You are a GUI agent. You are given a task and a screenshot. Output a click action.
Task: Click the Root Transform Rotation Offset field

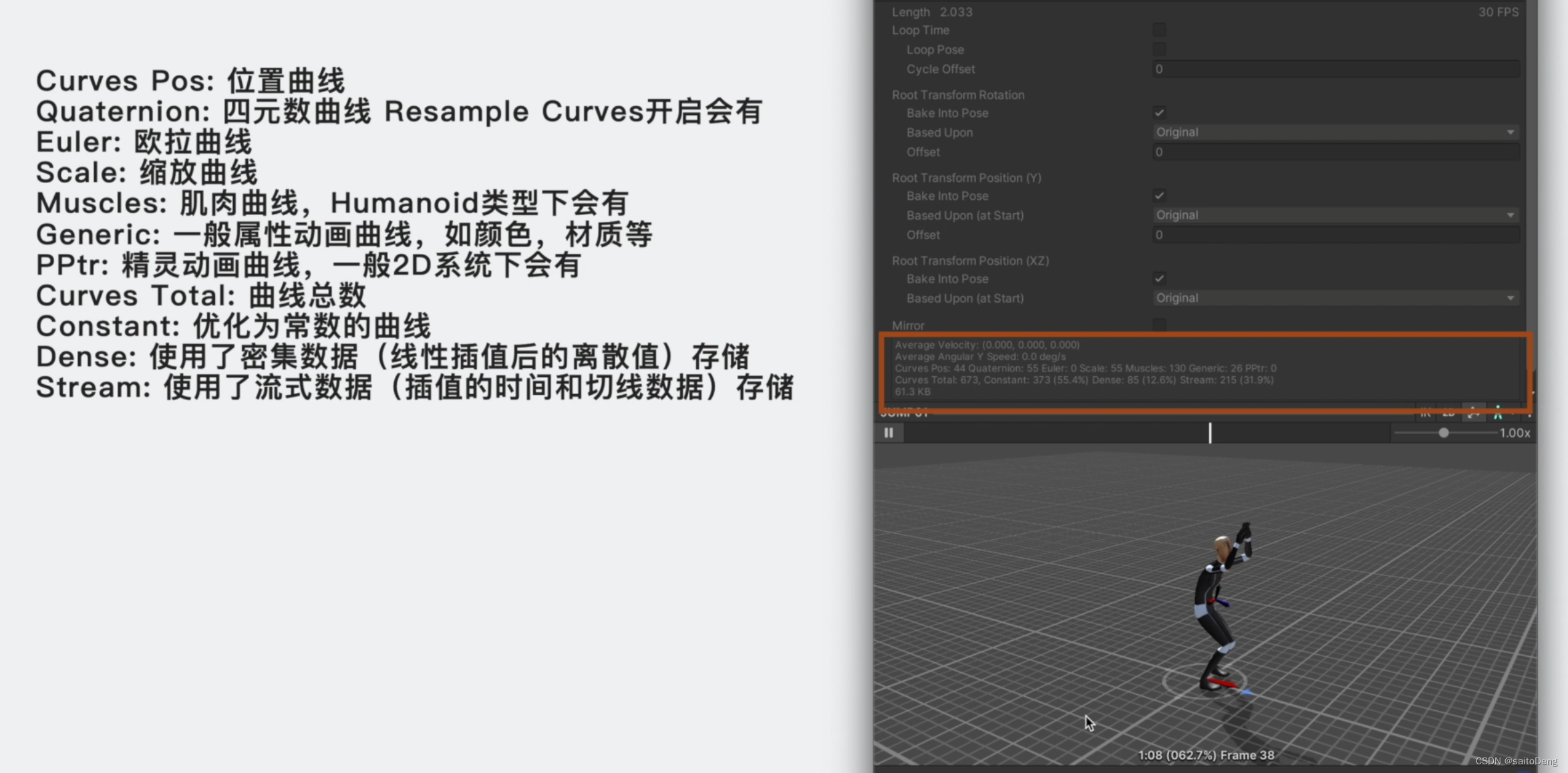click(1335, 152)
